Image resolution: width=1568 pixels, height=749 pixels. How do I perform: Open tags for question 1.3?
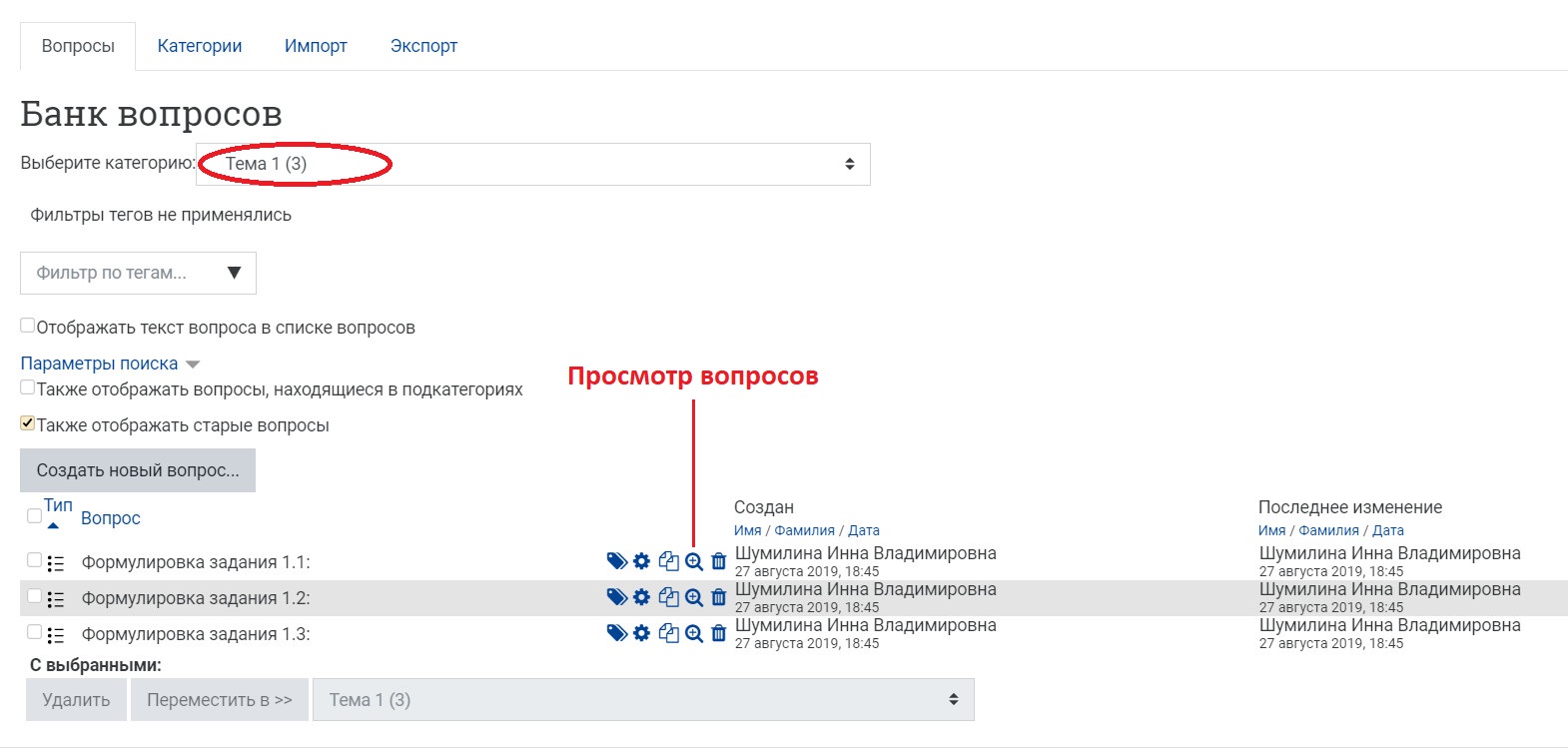[x=617, y=633]
